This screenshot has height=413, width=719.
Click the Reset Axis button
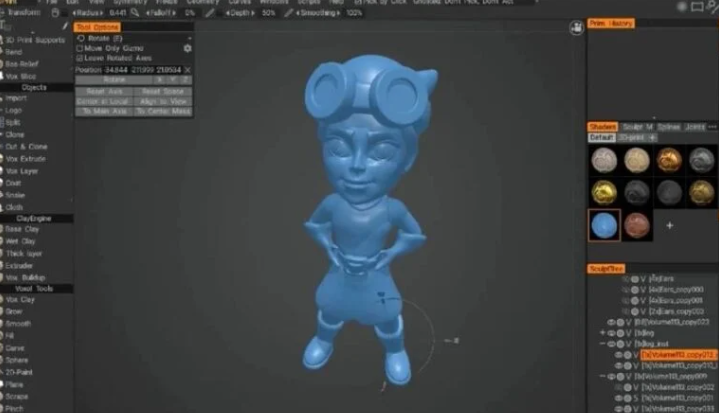click(x=104, y=91)
